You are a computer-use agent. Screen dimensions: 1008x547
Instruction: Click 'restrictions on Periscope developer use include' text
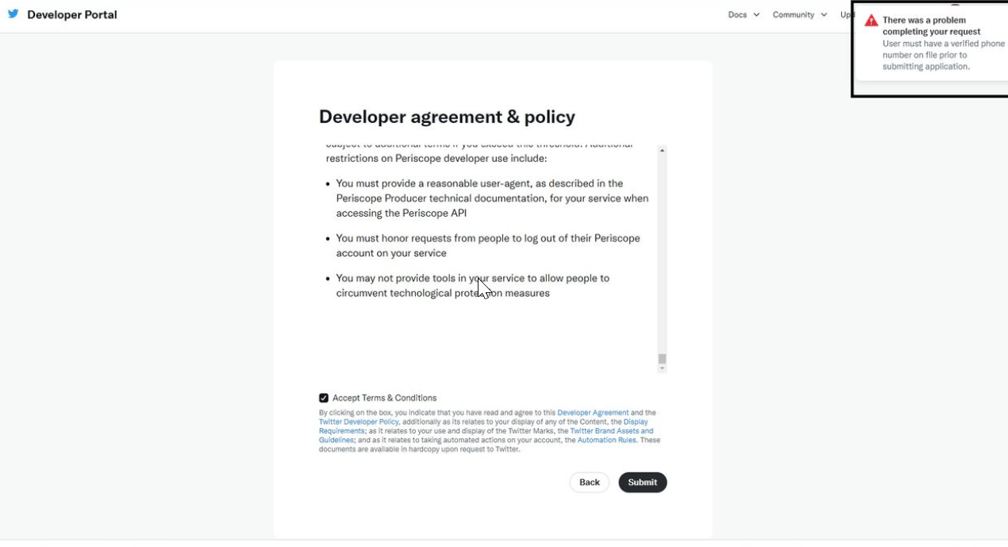(x=436, y=158)
